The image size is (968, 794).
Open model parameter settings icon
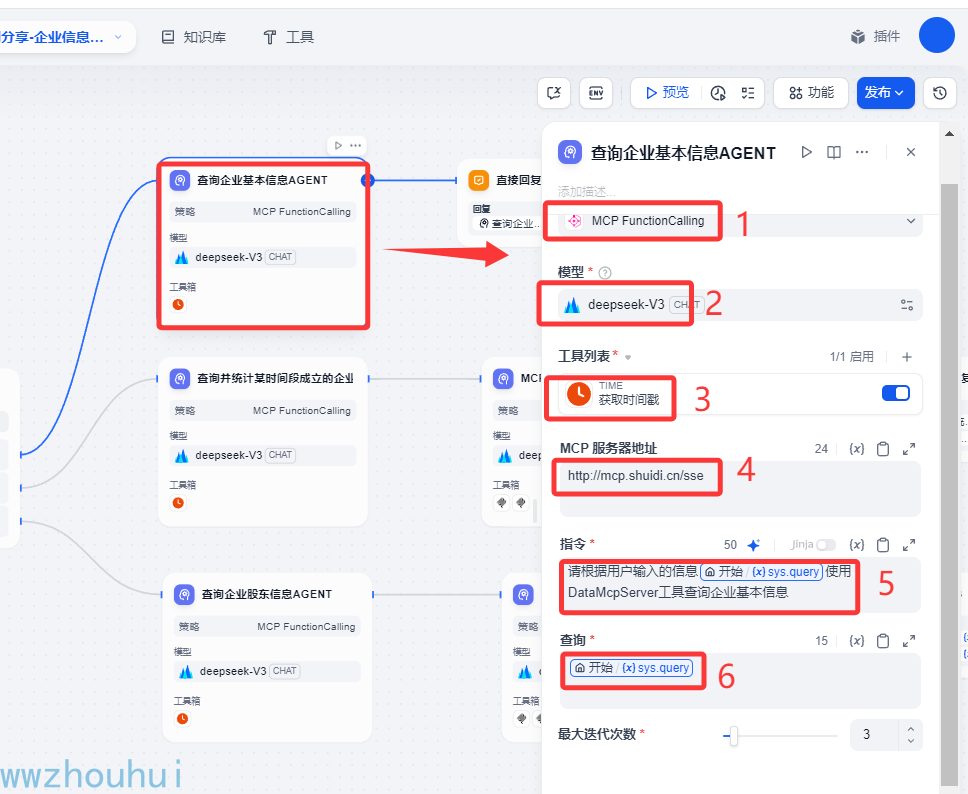coord(907,305)
